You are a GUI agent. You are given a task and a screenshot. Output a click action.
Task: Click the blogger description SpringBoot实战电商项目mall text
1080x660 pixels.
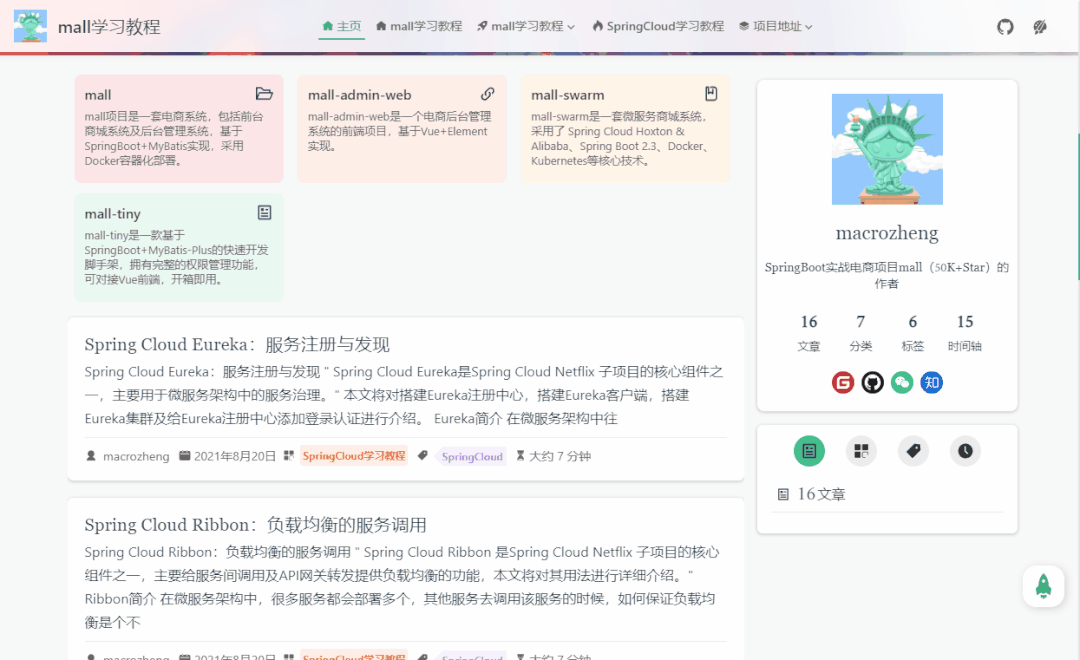[x=887, y=275]
